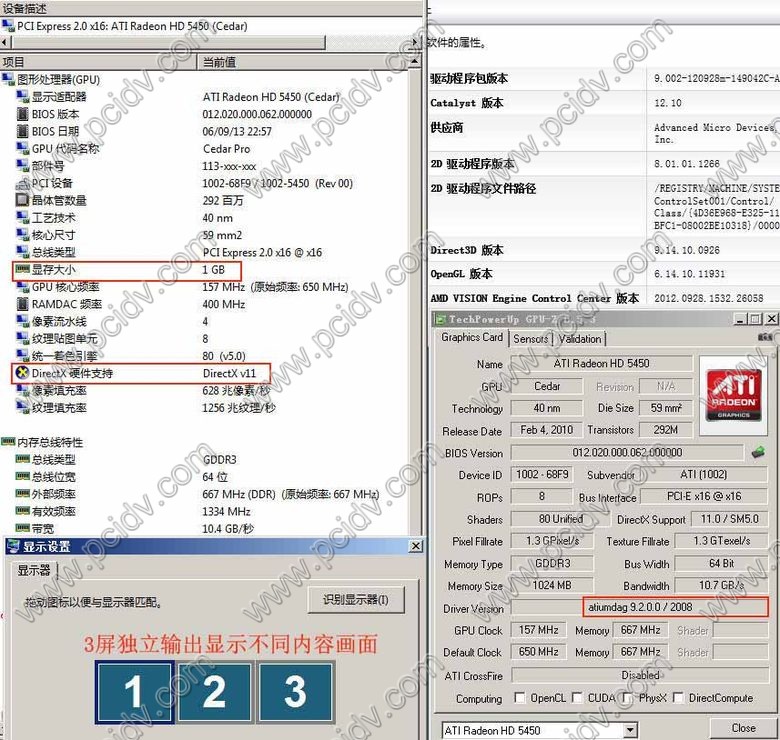780x740 pixels.
Task: Click the 2D 驱动程序版本 value 8.01.01.1266
Action: click(686, 164)
